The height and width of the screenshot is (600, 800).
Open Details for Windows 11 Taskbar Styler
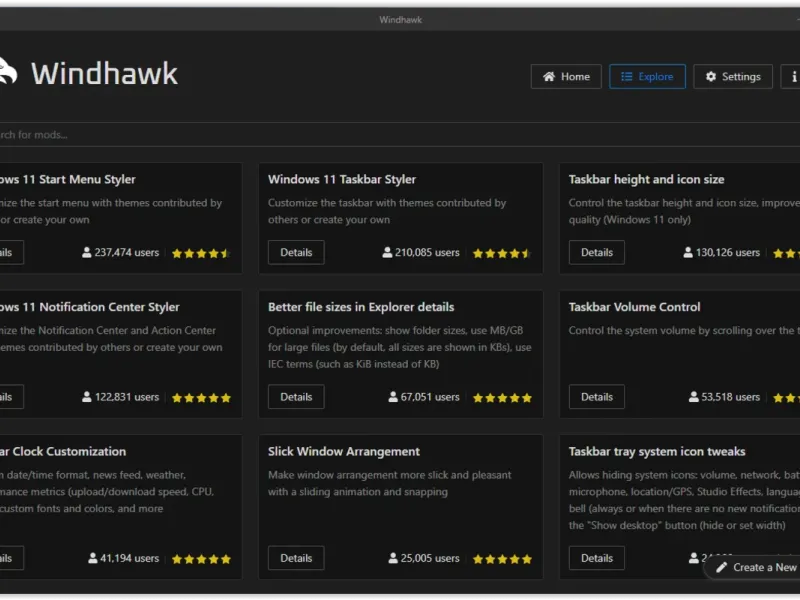point(296,253)
